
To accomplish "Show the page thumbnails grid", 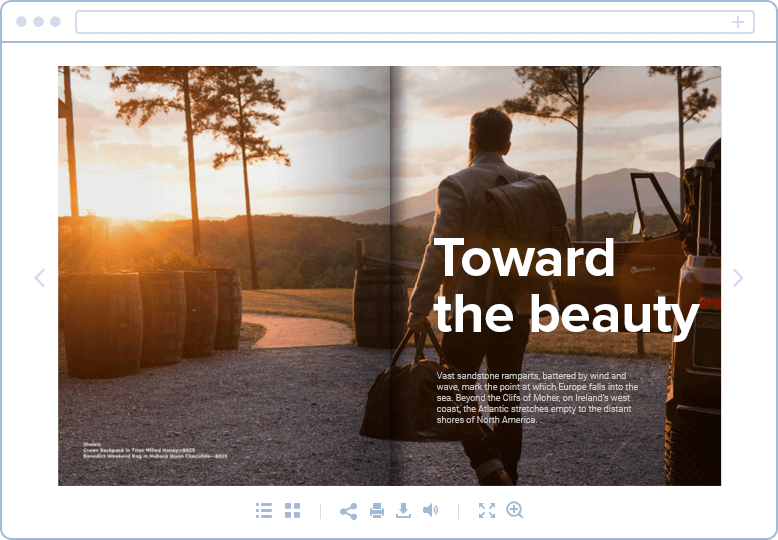I will 292,511.
